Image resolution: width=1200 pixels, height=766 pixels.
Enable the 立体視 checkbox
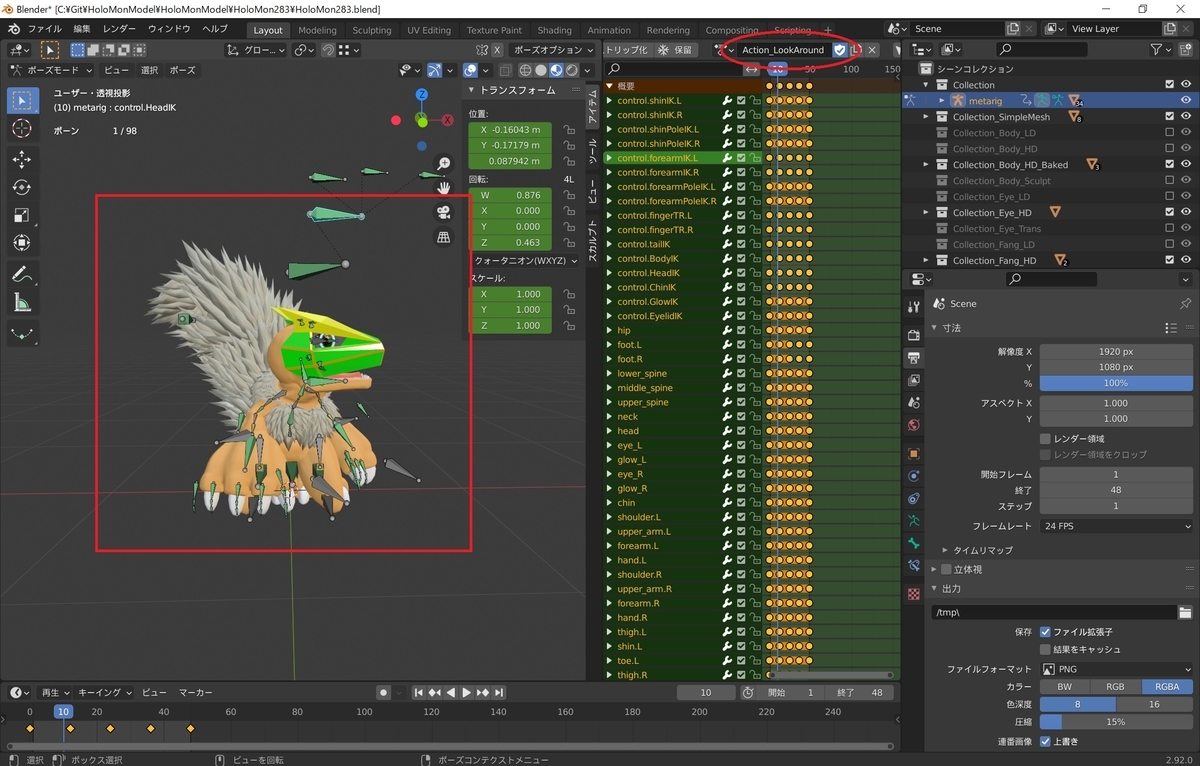946,569
